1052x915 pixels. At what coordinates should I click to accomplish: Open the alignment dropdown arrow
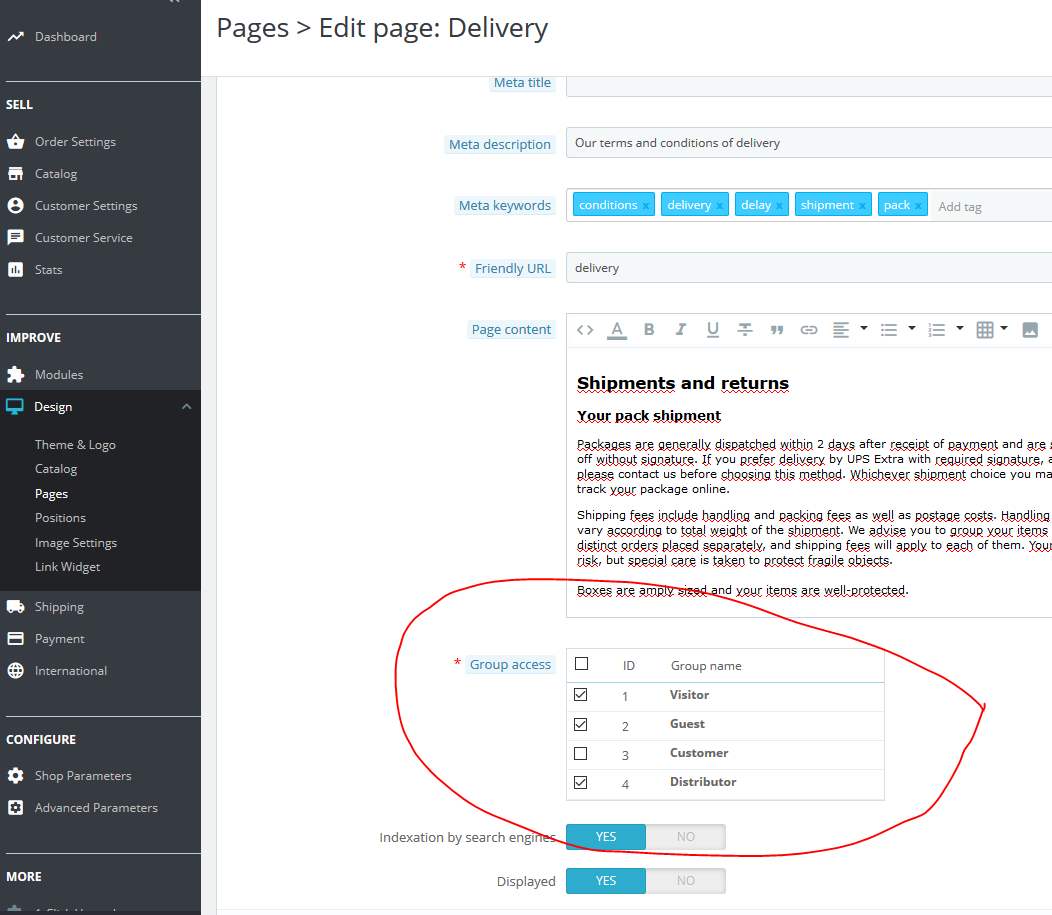(x=864, y=328)
